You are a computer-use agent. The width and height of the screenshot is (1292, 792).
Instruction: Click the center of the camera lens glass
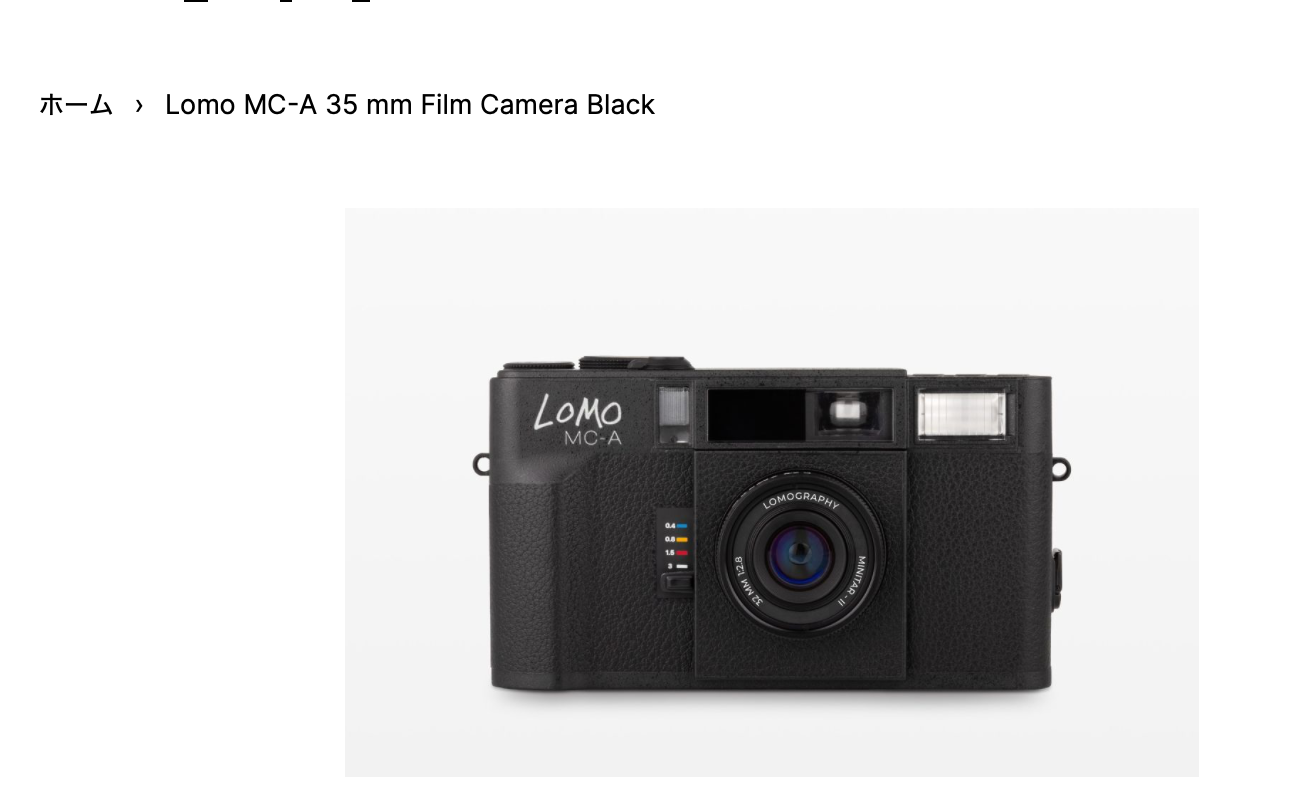800,553
